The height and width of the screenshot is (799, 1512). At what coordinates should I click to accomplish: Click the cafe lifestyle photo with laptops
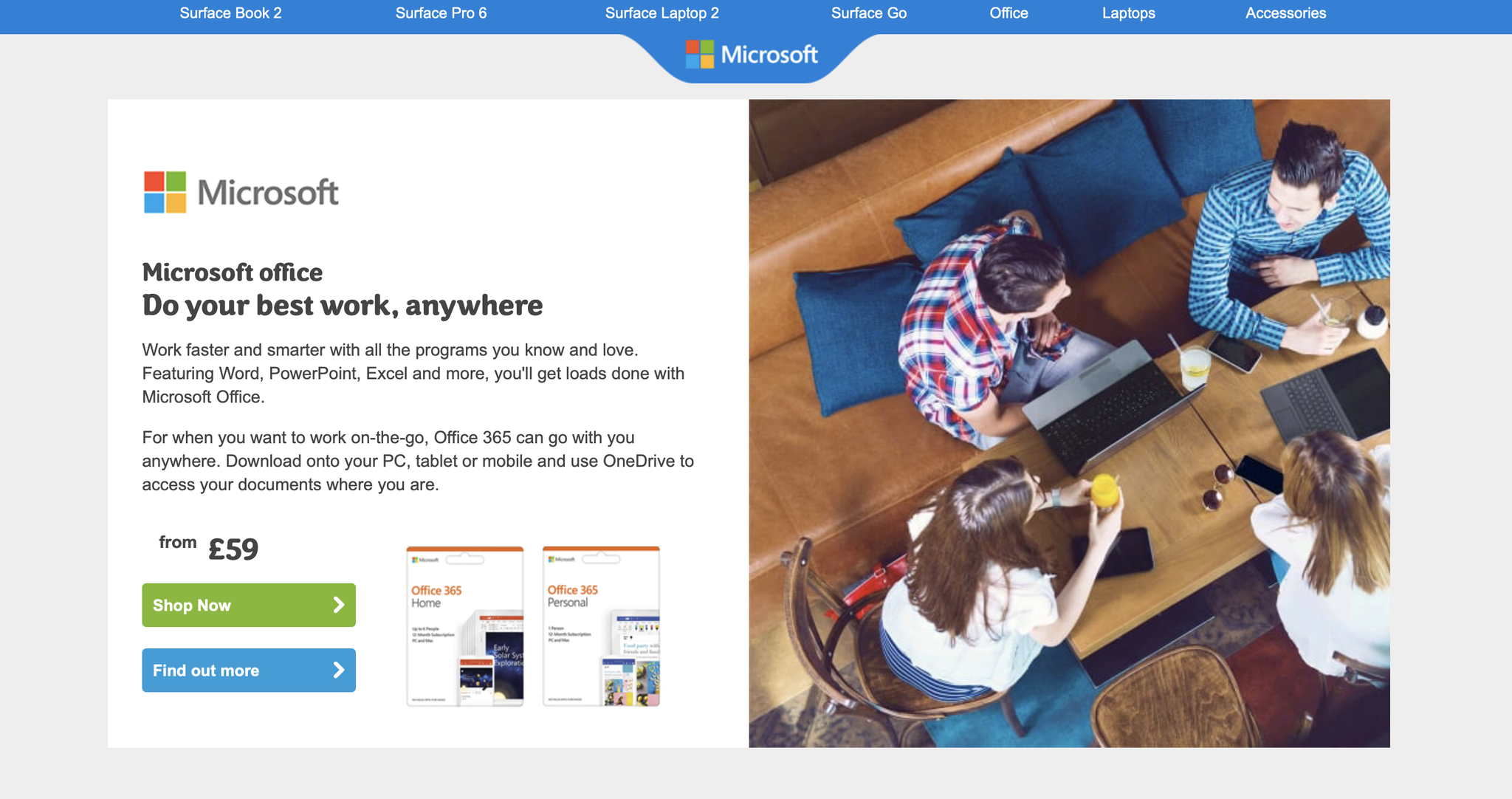(x=1069, y=424)
